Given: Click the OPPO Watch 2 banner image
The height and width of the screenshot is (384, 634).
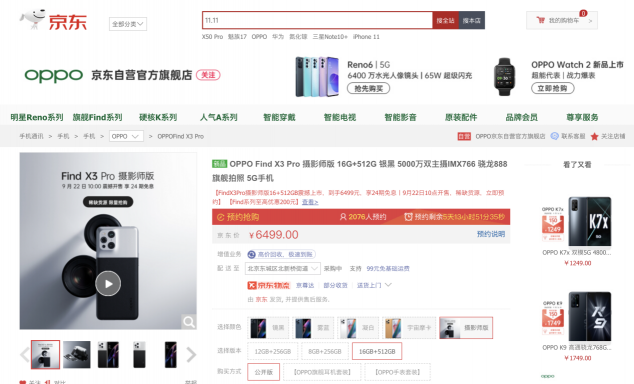Looking at the screenshot, I should (x=504, y=76).
